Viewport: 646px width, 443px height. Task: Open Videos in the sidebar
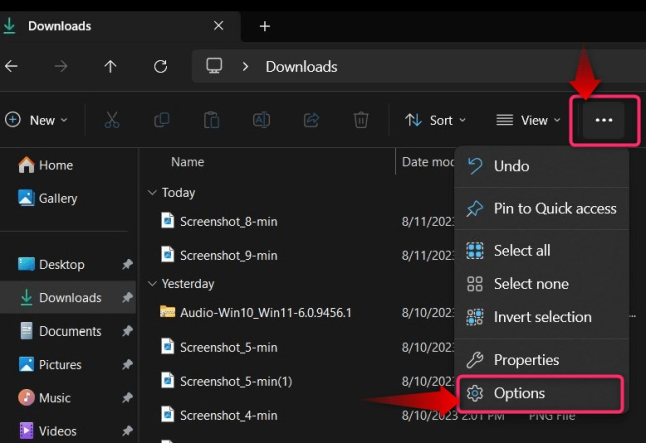48,431
